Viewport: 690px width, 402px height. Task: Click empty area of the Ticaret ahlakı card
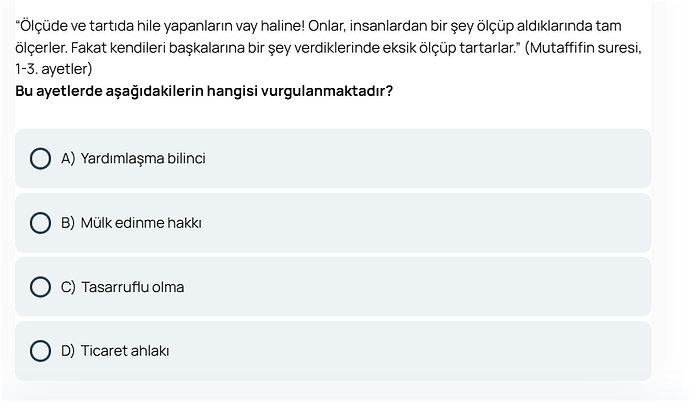[x=450, y=351]
